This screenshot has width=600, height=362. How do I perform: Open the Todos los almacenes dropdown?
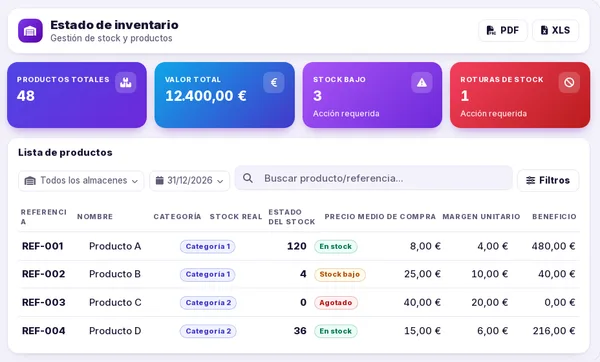[81, 181]
